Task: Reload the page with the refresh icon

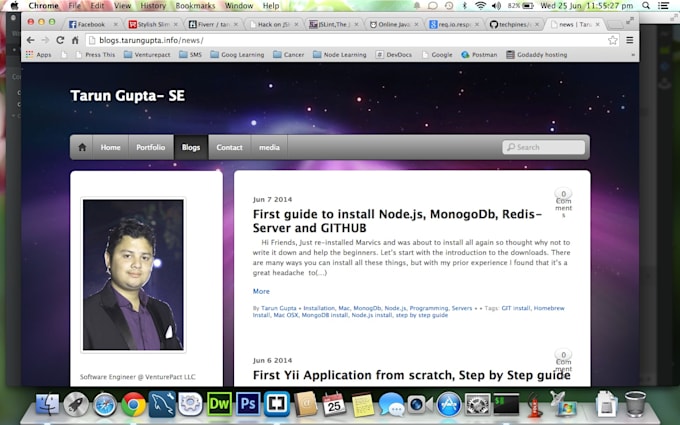Action: tap(60, 40)
